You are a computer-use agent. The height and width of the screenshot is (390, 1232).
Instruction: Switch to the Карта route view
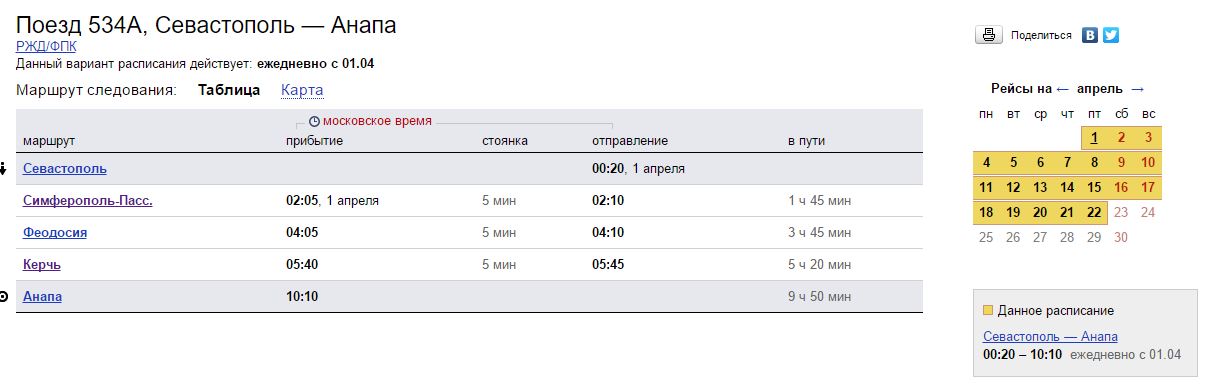(302, 90)
